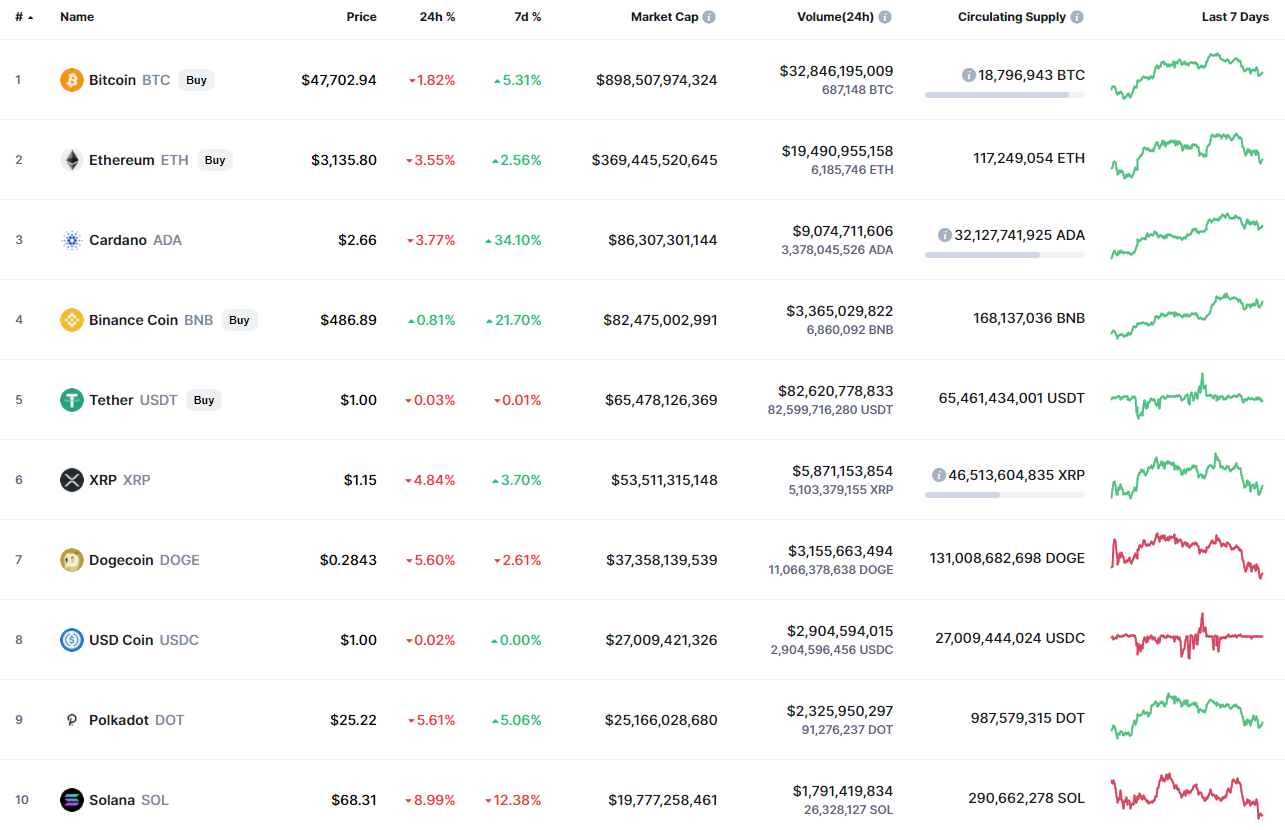Click the Tether green logo icon
Screen dimensions: 1285x830
tap(72, 400)
